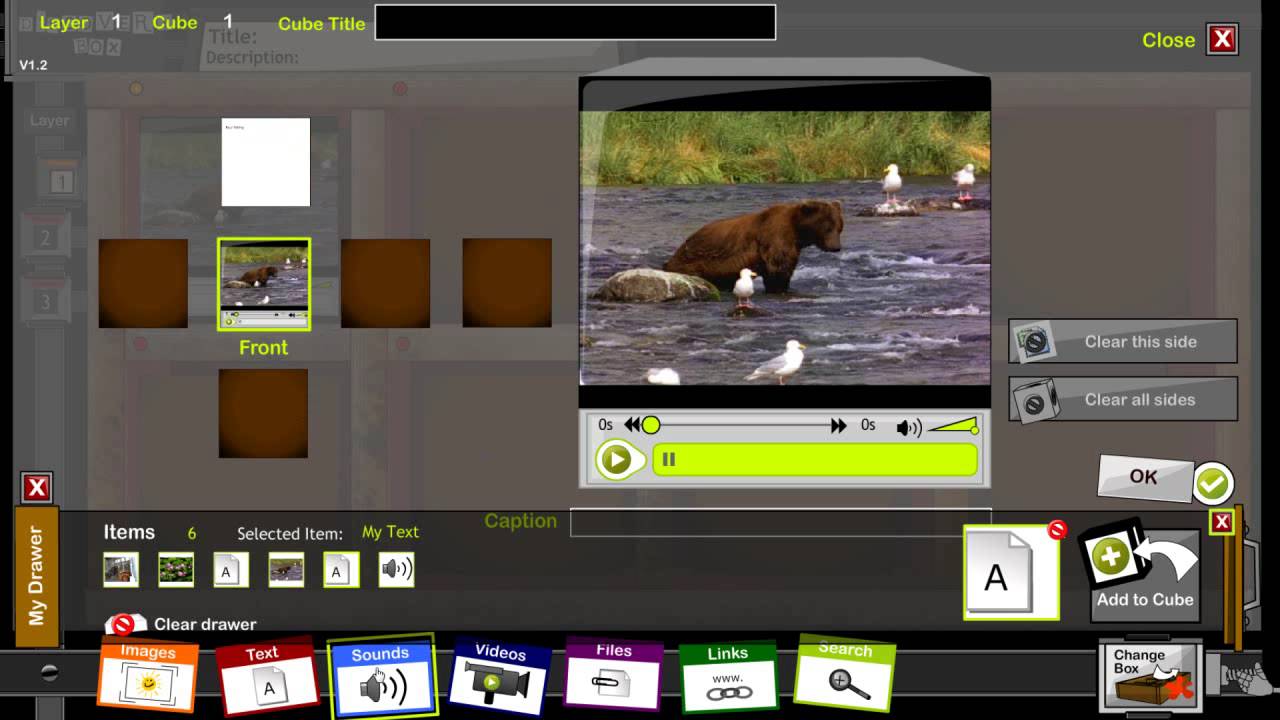Image resolution: width=1280 pixels, height=720 pixels.
Task: Select the first text document item in drawer
Action: 231,570
